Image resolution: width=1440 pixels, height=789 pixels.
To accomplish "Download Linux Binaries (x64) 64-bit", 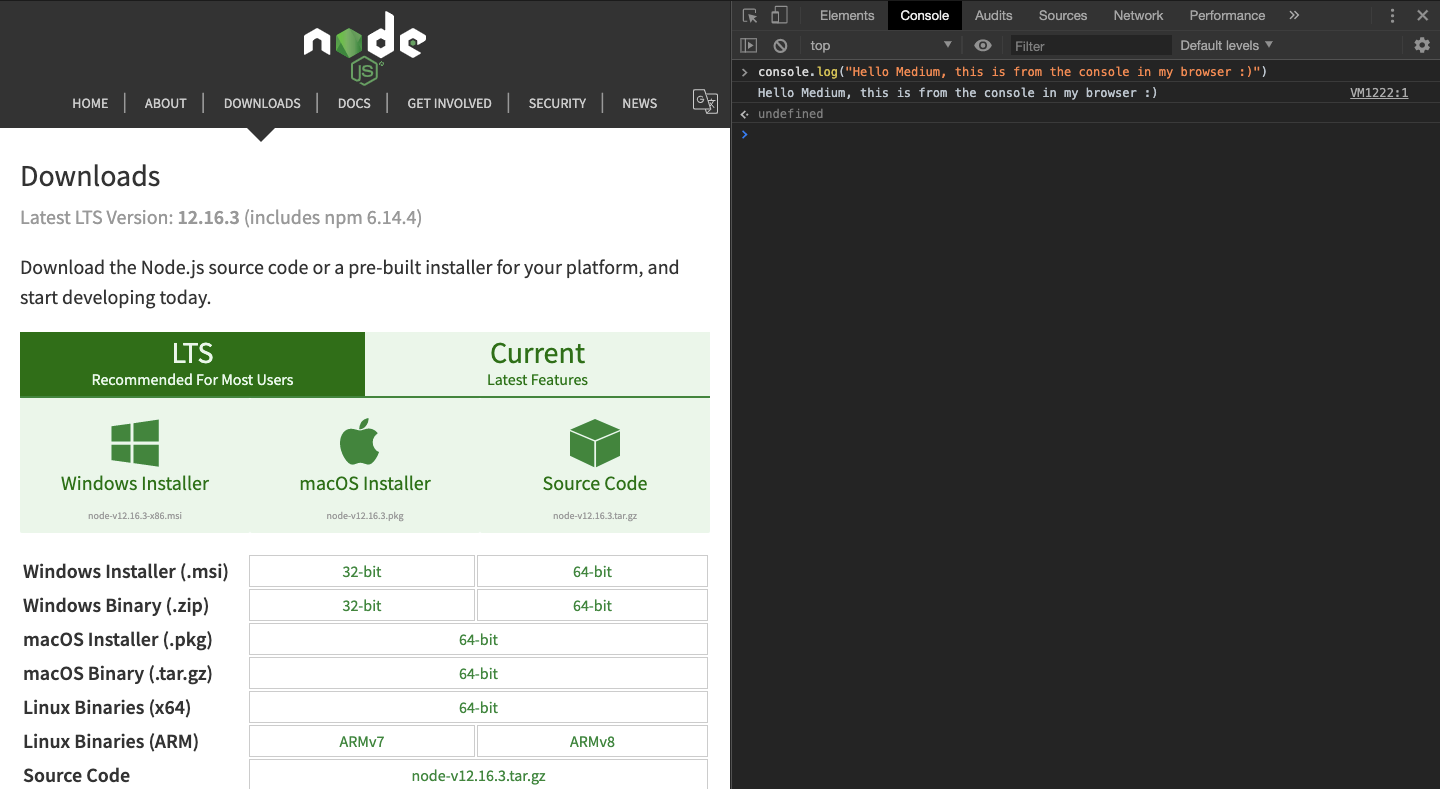I will 478,708.
